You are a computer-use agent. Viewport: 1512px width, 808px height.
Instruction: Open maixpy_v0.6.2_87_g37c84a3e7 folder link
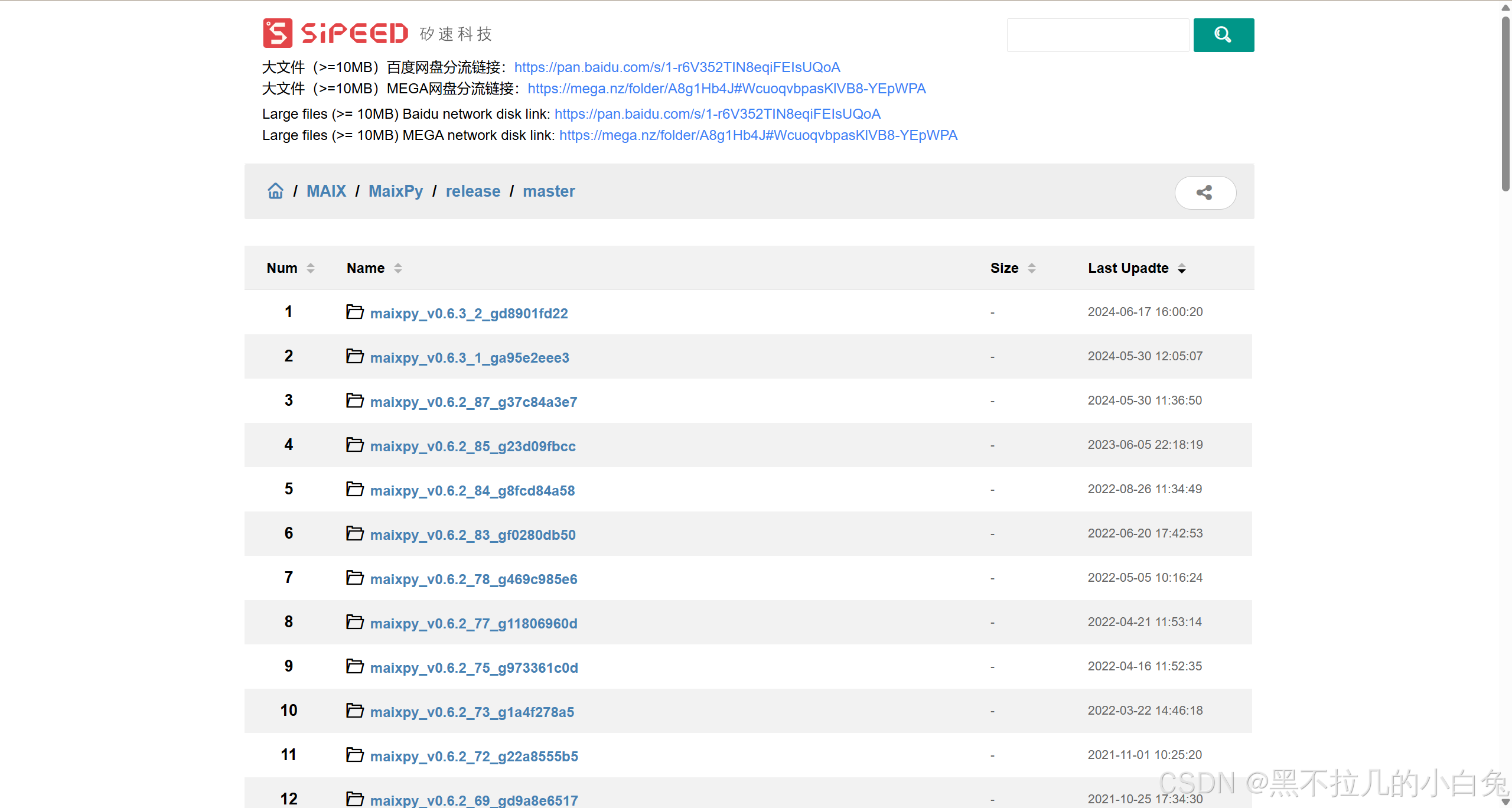click(x=473, y=402)
